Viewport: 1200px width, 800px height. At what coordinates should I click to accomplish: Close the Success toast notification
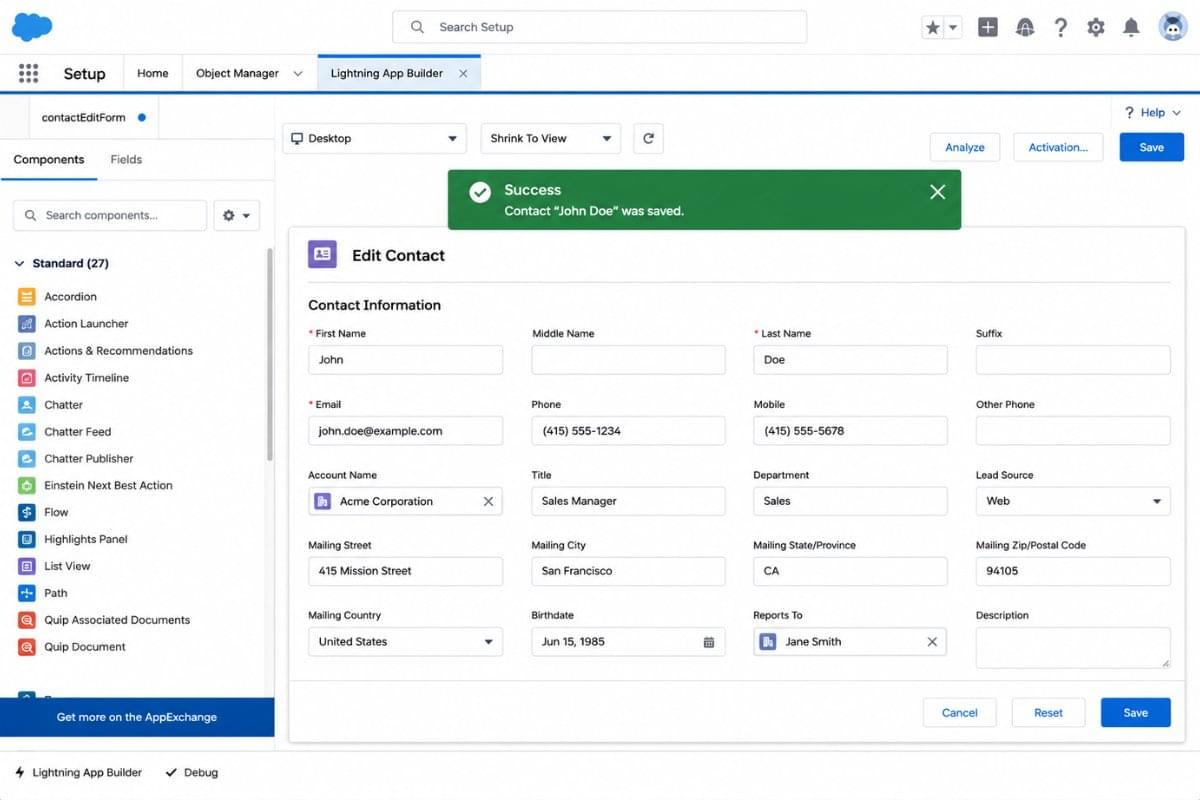tap(937, 192)
